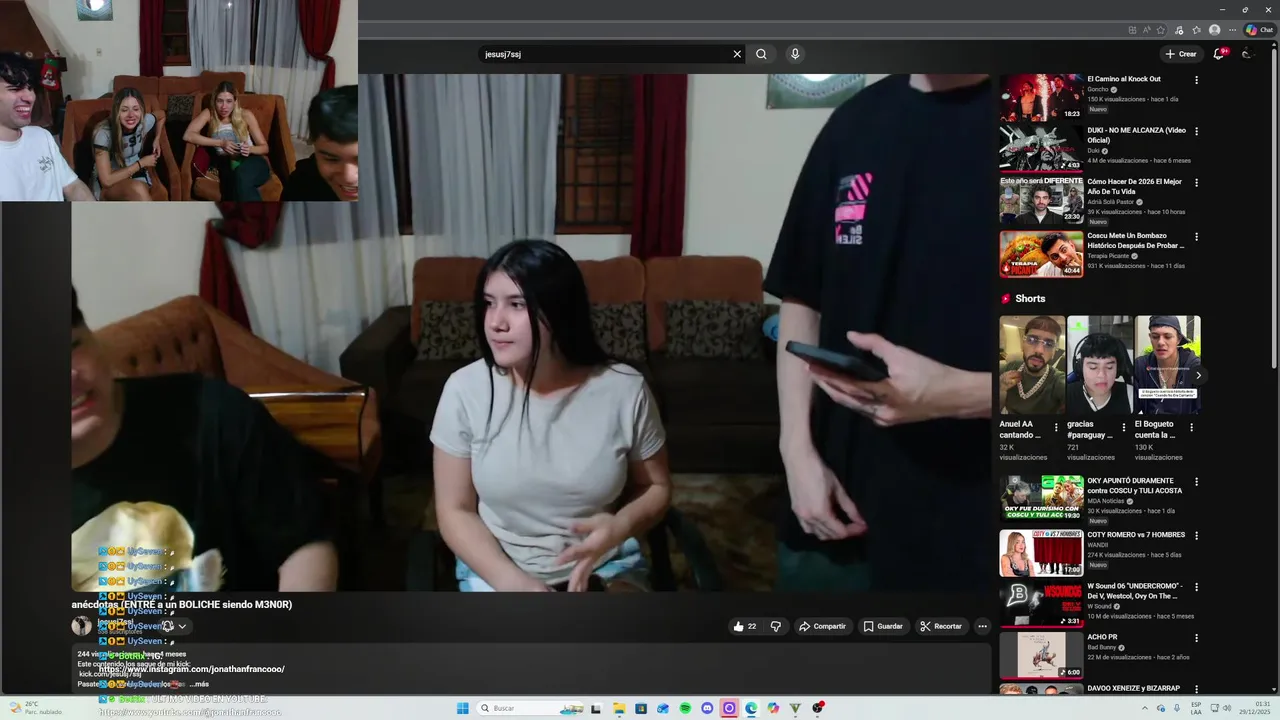Open the channel avatar below the video
Viewport: 1280px width, 720px height.
click(x=81, y=626)
